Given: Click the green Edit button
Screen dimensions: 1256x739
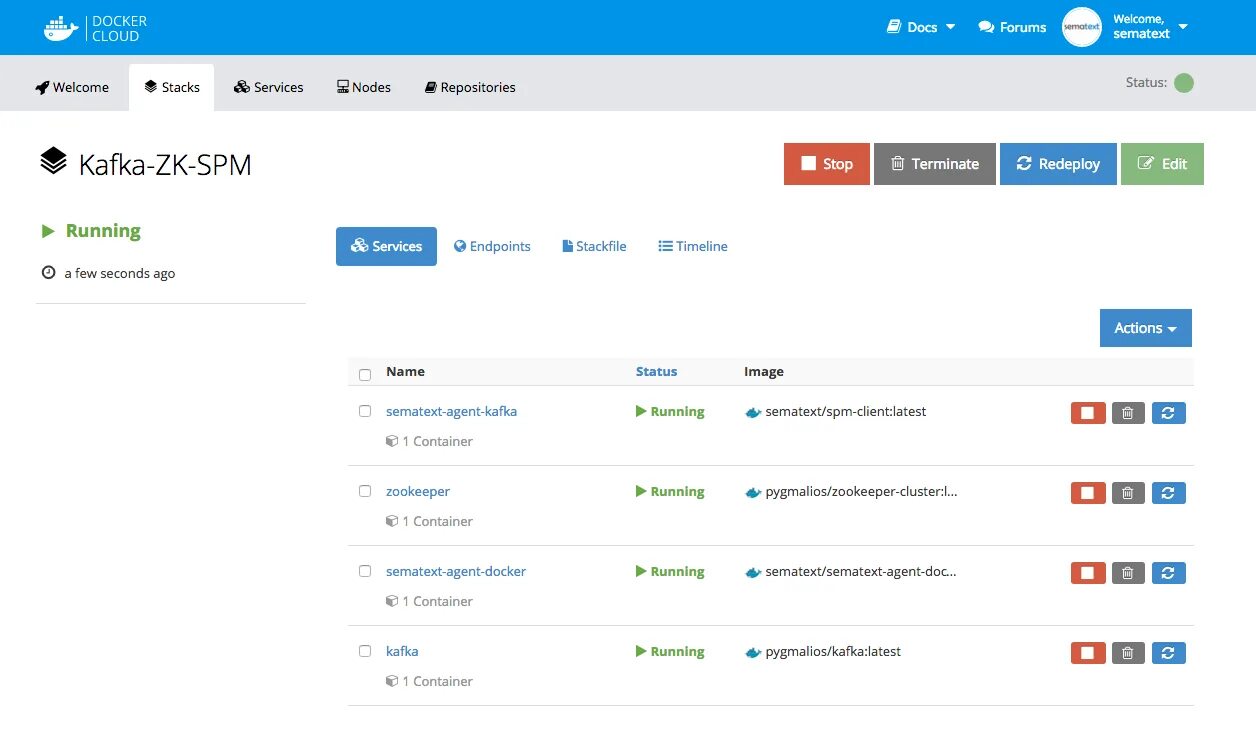Looking at the screenshot, I should click(1162, 164).
